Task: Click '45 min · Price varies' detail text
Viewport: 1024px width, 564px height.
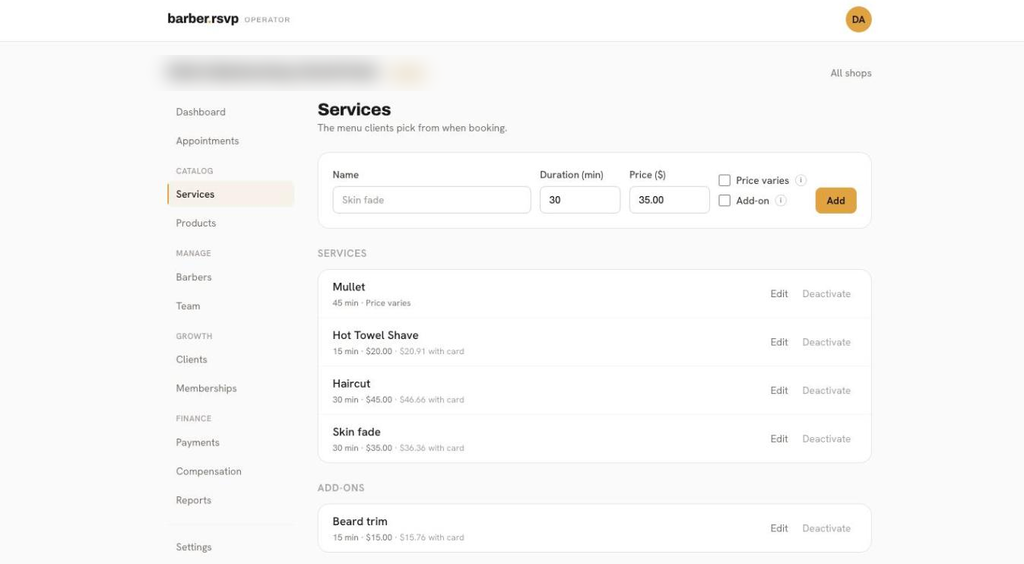Action: coord(372,303)
